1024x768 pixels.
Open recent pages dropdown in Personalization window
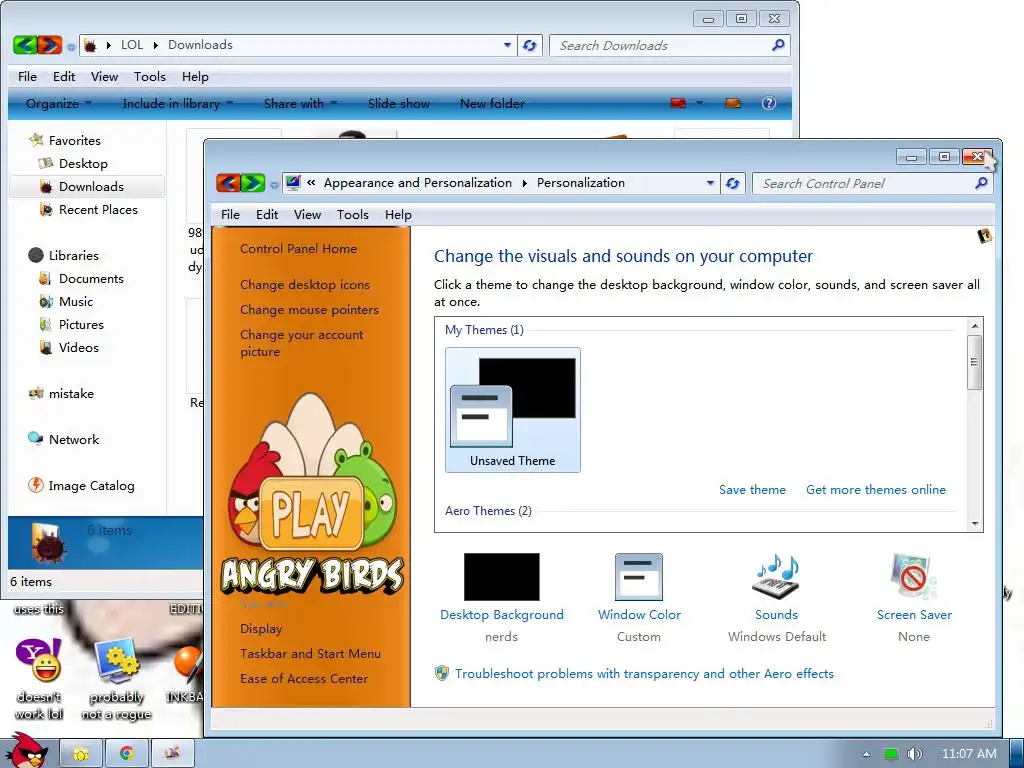tap(274, 185)
